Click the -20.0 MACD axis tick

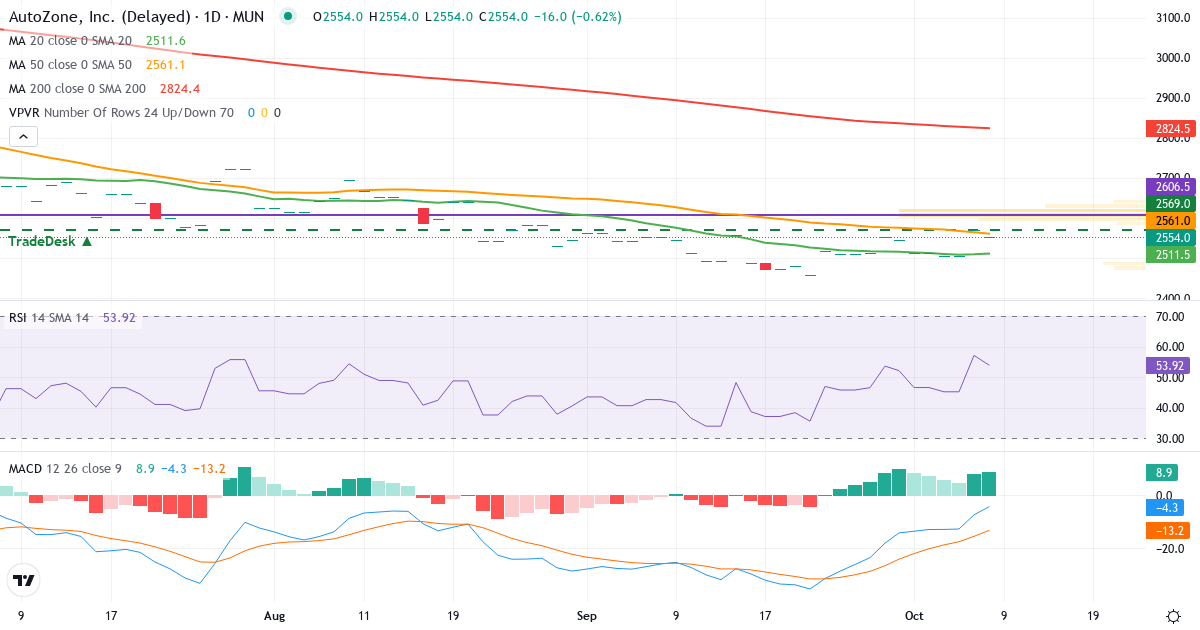[x=1171, y=548]
